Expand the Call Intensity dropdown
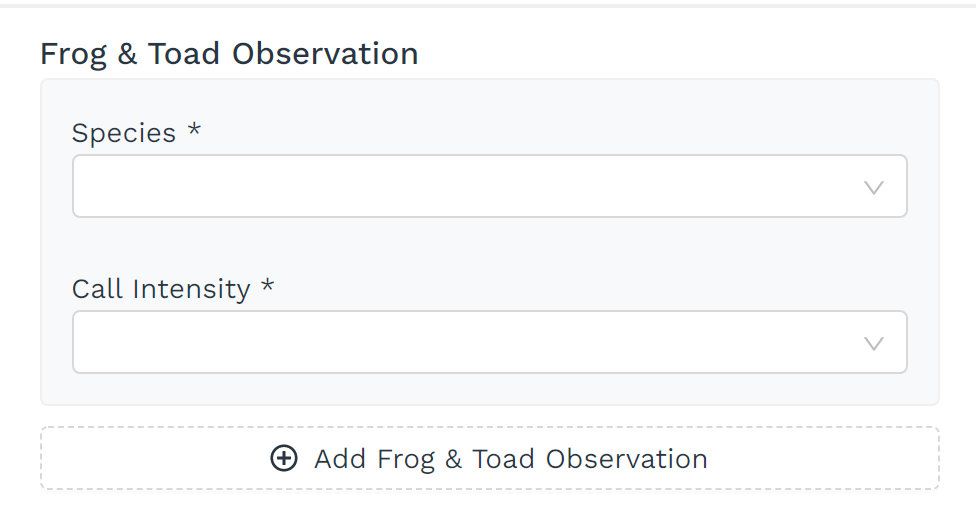 pos(489,343)
